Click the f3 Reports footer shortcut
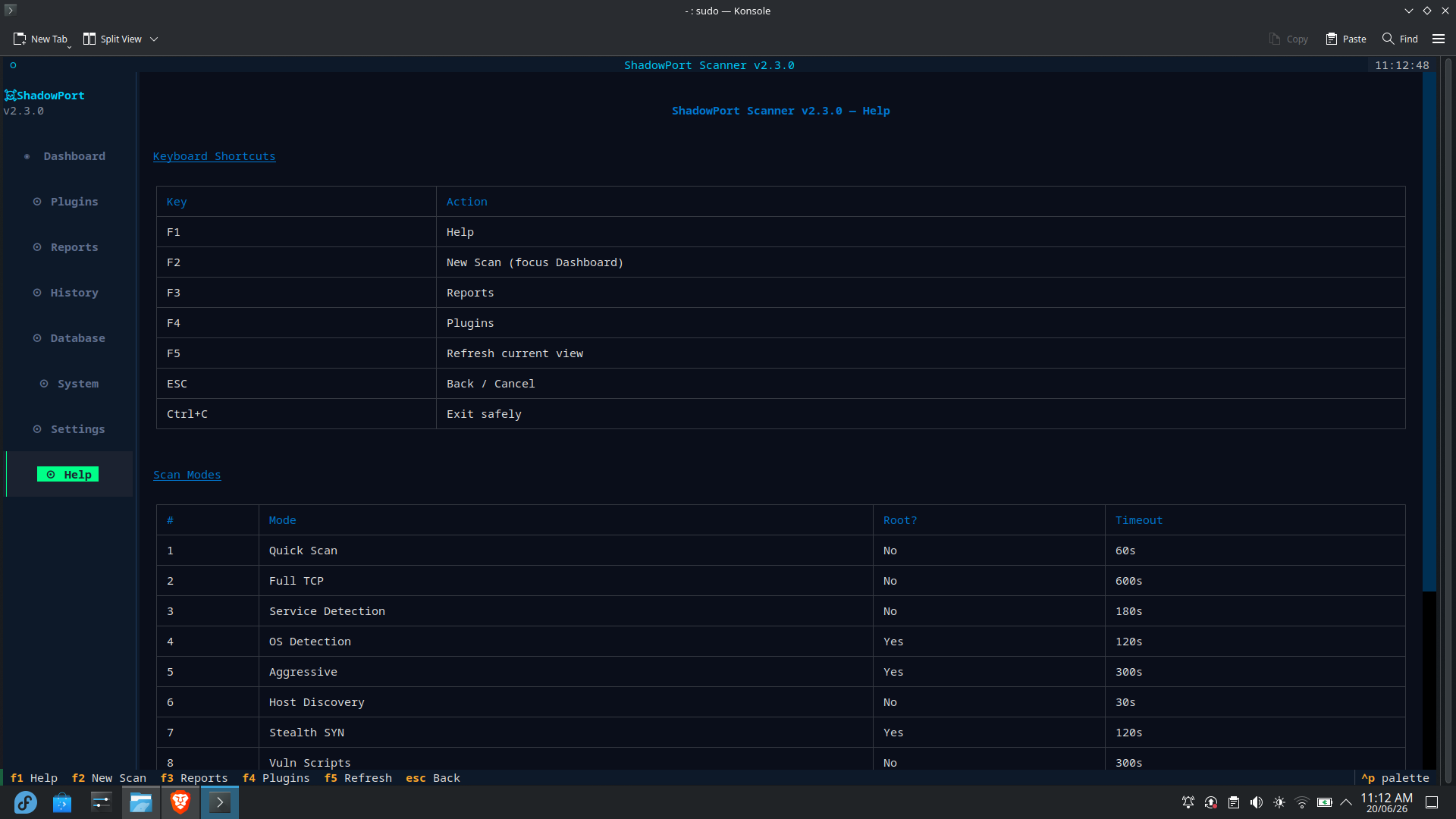The width and height of the screenshot is (1456, 819). (x=194, y=778)
